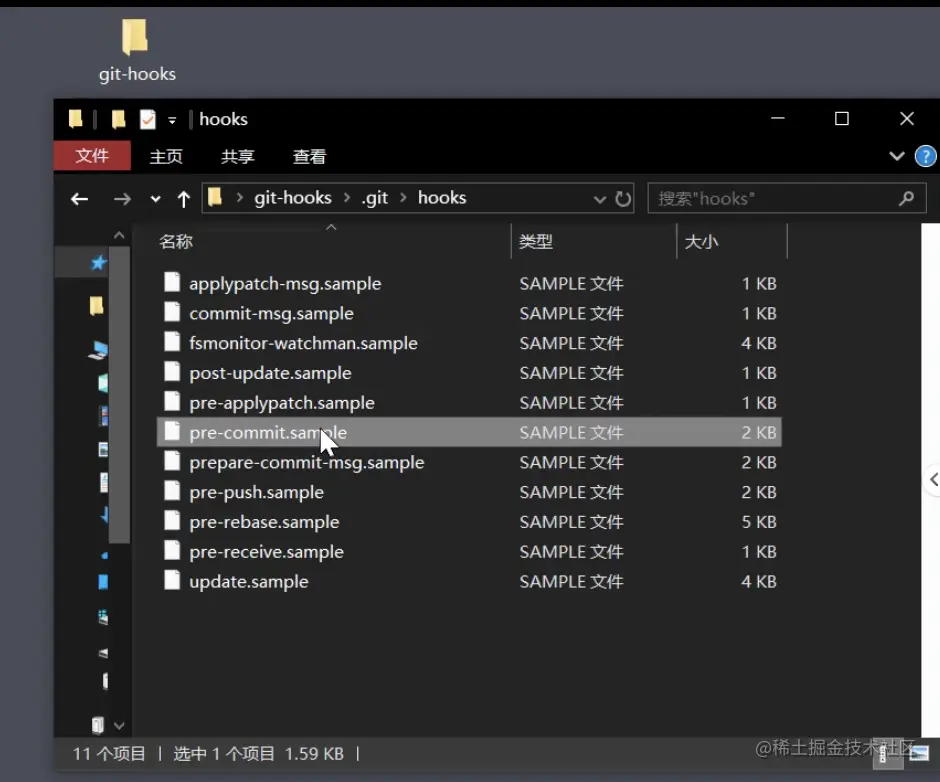940x782 pixels.
Task: Click the file icon of commit-msg.sample
Action: pos(172,312)
